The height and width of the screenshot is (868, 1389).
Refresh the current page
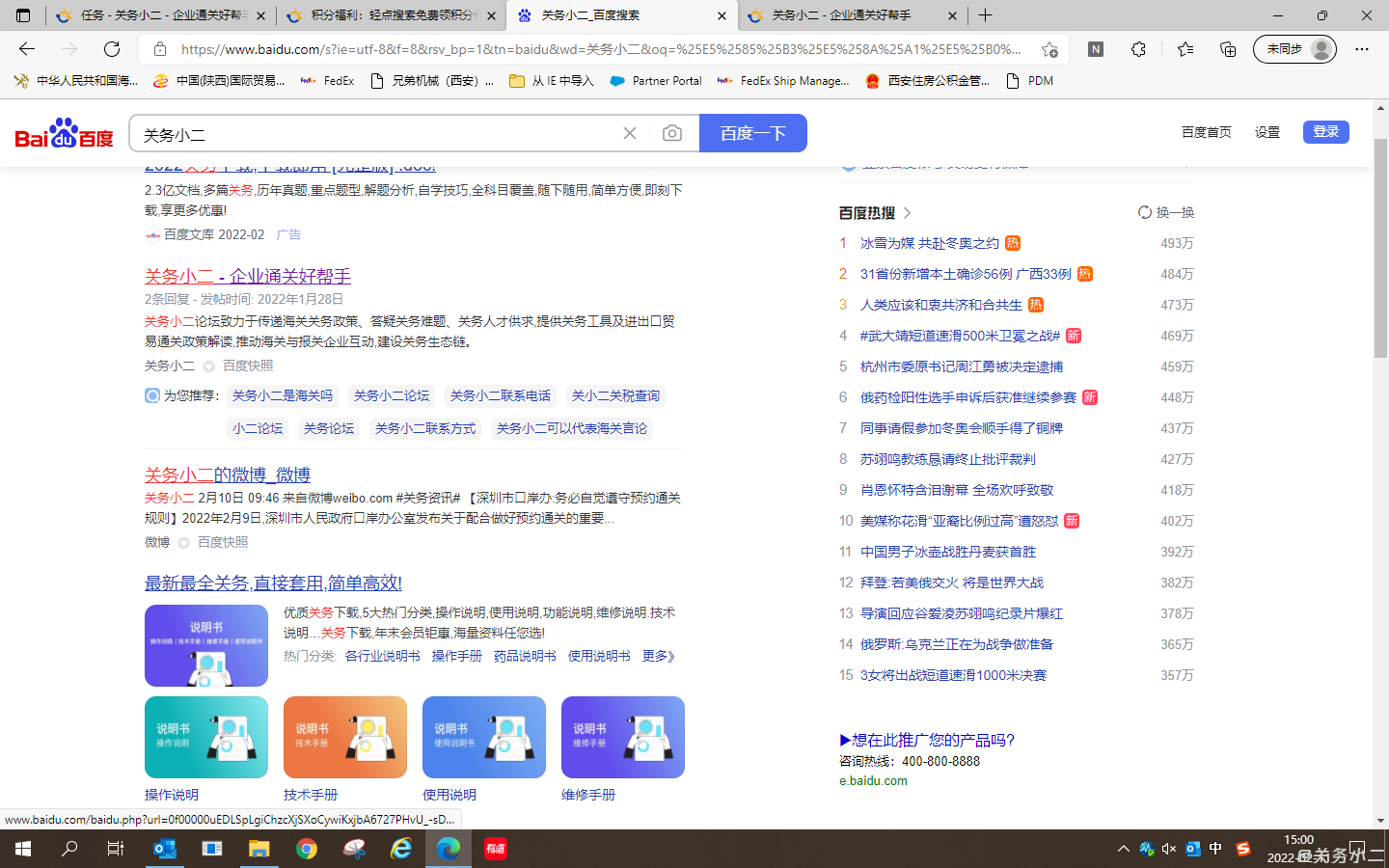[112, 49]
